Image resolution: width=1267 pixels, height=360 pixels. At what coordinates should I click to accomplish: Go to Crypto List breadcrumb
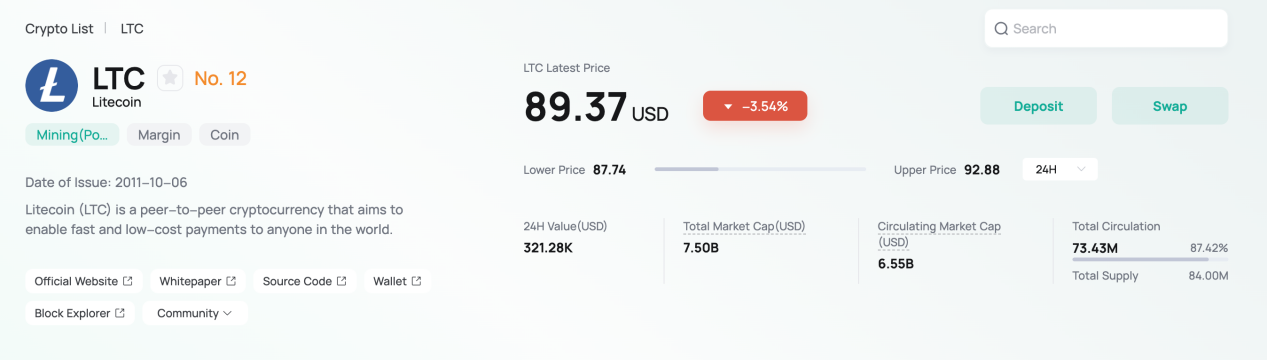point(59,29)
